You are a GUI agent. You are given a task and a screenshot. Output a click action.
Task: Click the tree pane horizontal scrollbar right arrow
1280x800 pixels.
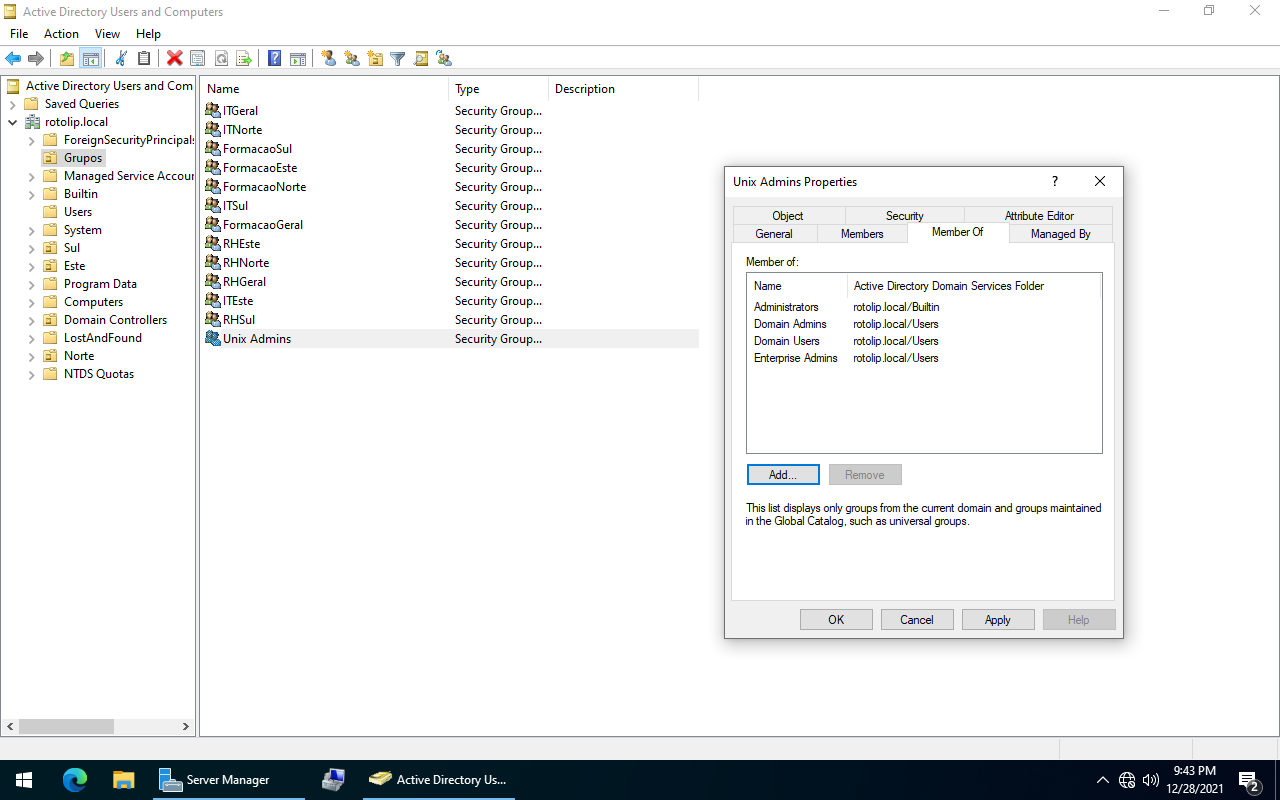click(185, 727)
